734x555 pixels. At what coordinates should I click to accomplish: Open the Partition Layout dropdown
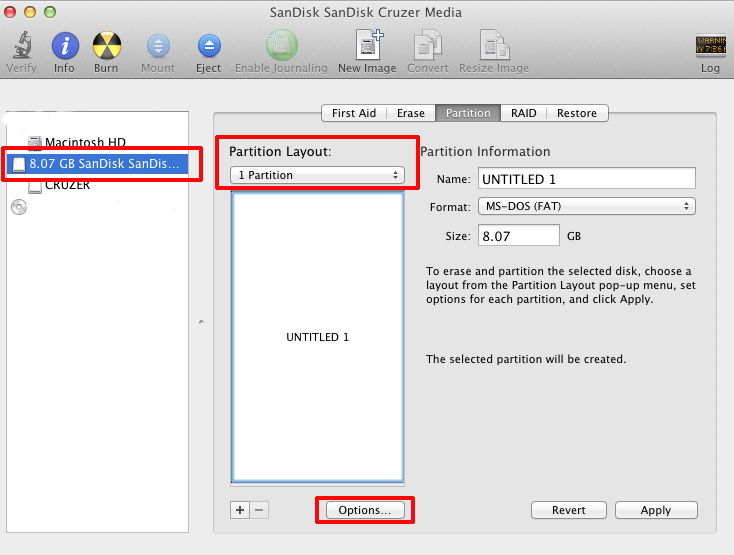coord(317,175)
